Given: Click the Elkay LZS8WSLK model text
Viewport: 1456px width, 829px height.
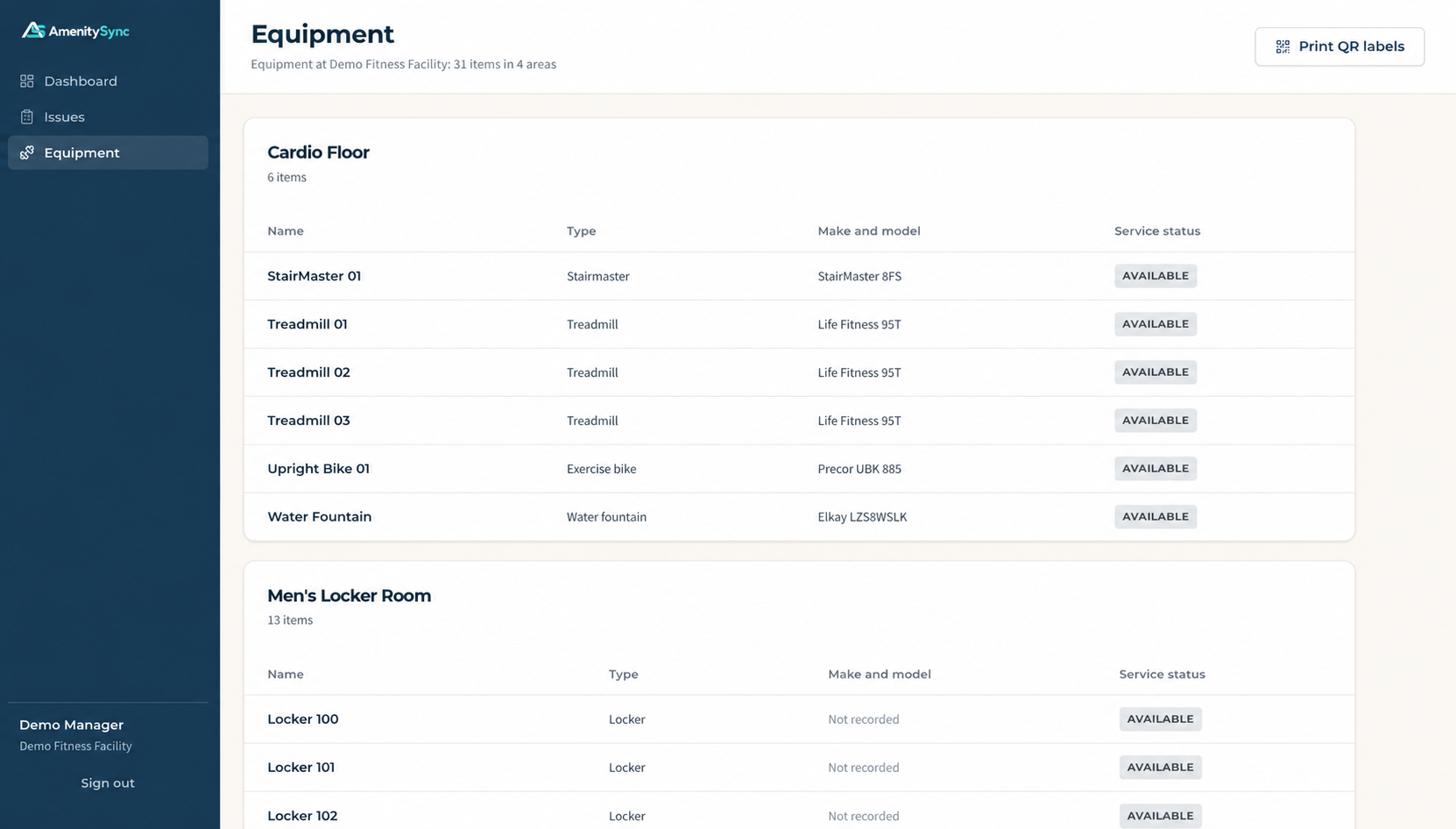Looking at the screenshot, I should coord(862,517).
